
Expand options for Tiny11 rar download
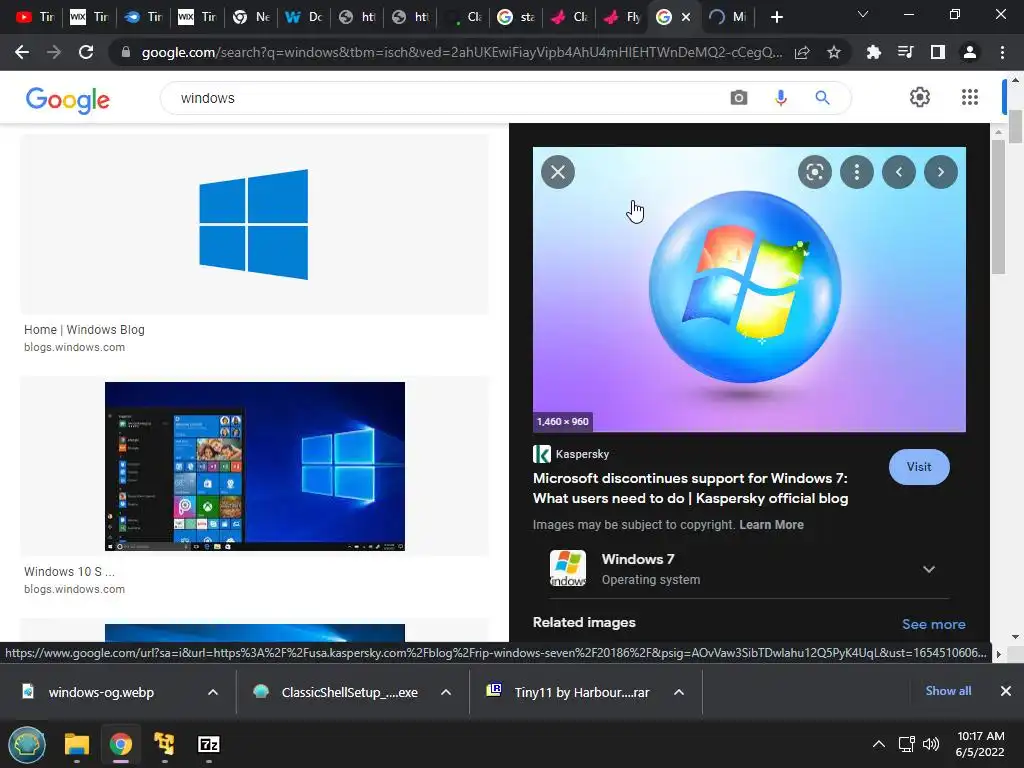679,692
